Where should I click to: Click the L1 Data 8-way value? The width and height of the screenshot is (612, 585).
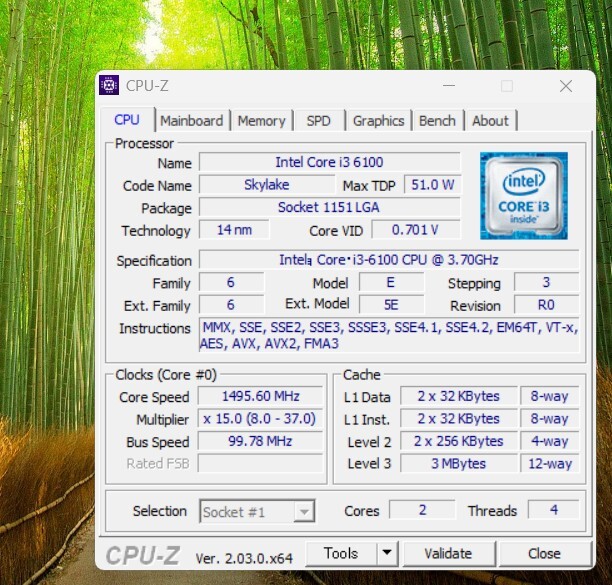(x=550, y=396)
